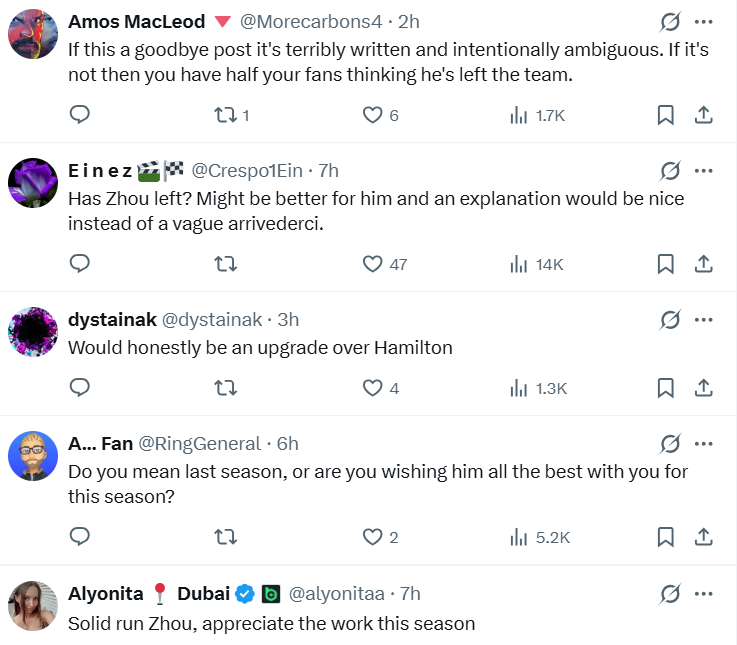Screen dimensions: 737x645
Task: Like dystainak's Hamilton upgrade tweet
Action: [373, 388]
